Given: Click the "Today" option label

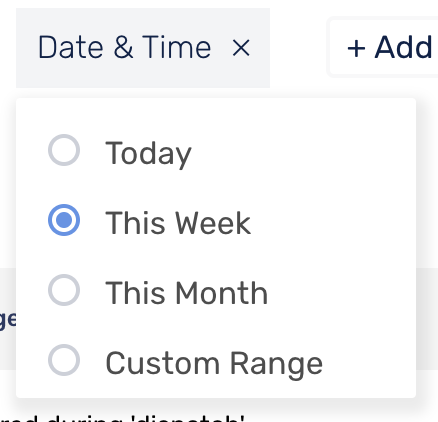Looking at the screenshot, I should tap(148, 154).
